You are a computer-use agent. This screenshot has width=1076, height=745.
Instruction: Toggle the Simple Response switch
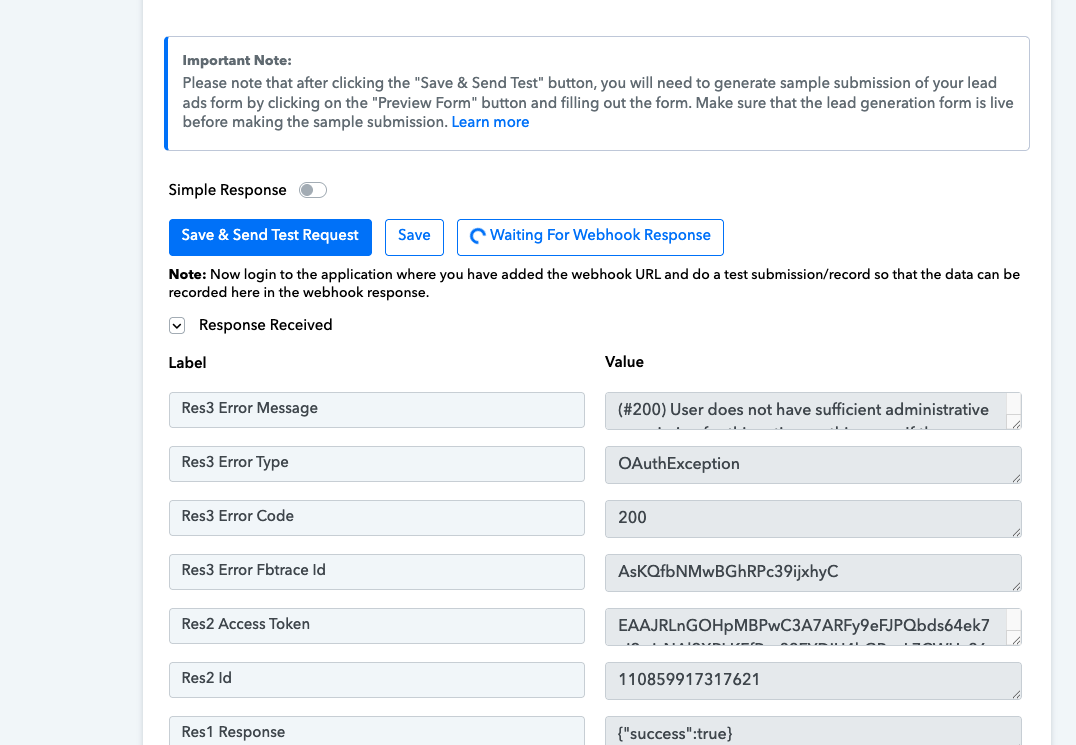pyautogui.click(x=313, y=190)
